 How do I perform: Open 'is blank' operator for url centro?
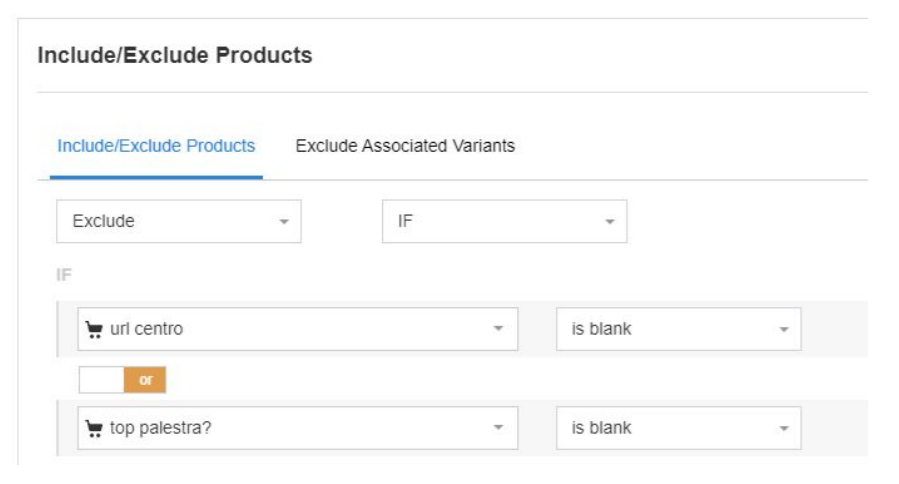point(679,329)
